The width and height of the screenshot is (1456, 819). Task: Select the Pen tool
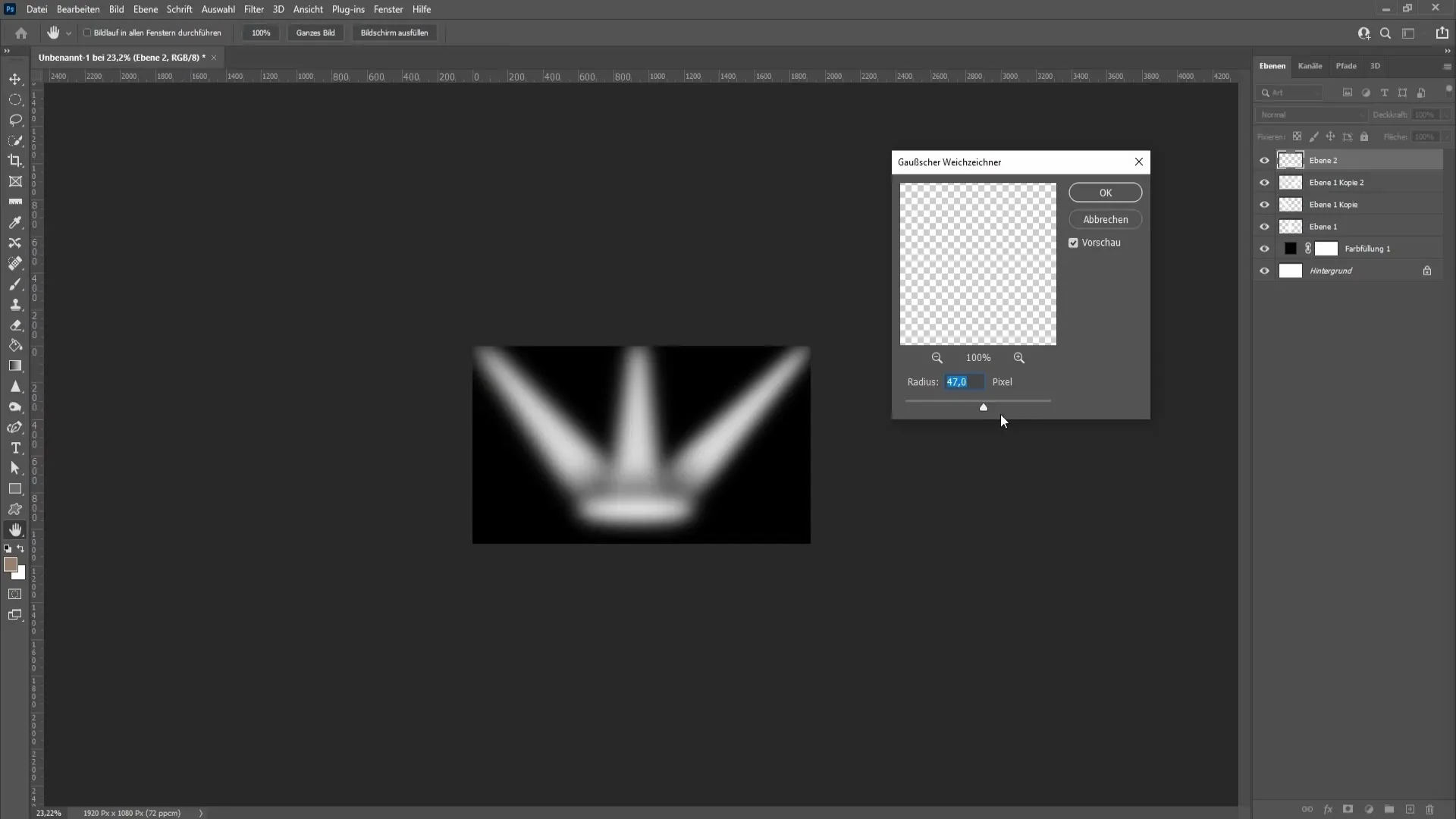coord(15,427)
